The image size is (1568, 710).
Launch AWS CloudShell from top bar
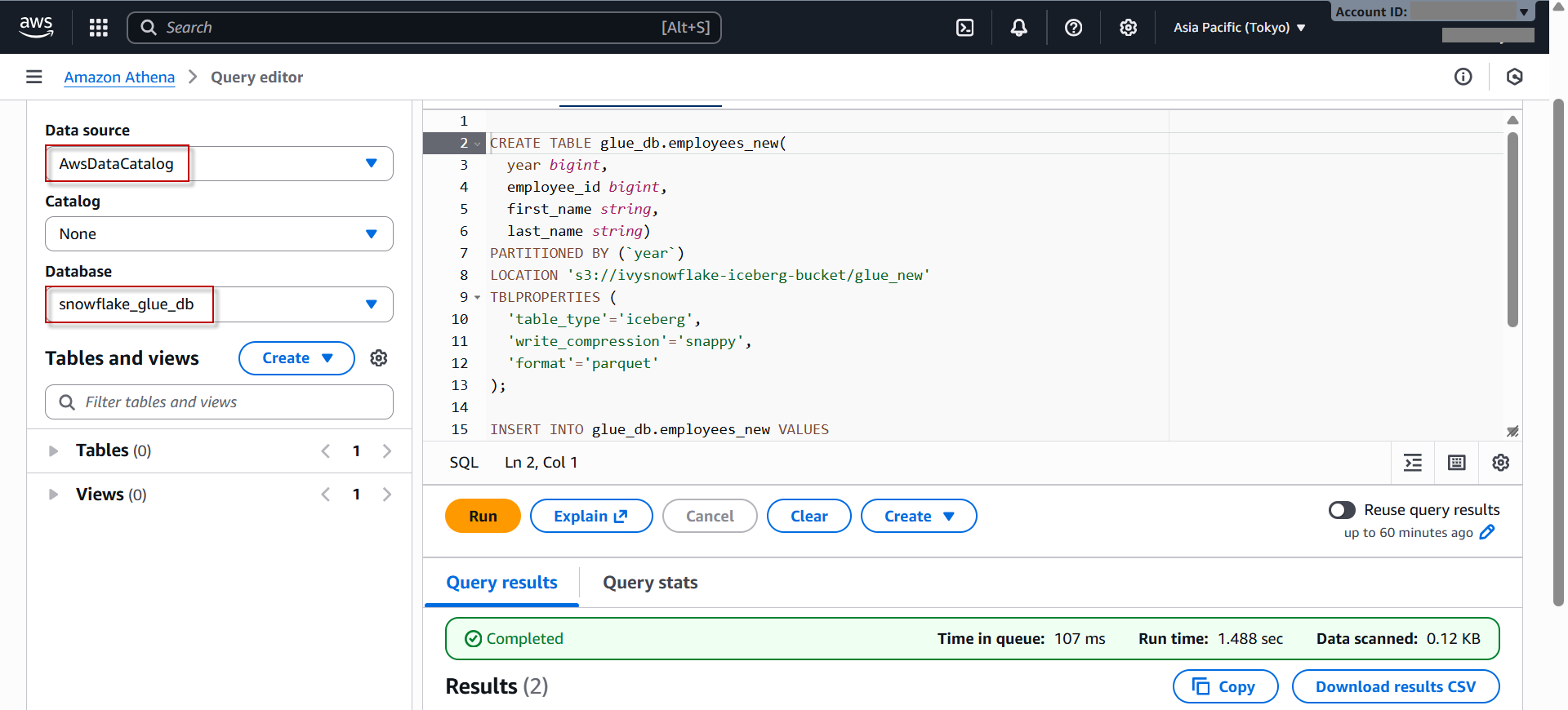(964, 28)
